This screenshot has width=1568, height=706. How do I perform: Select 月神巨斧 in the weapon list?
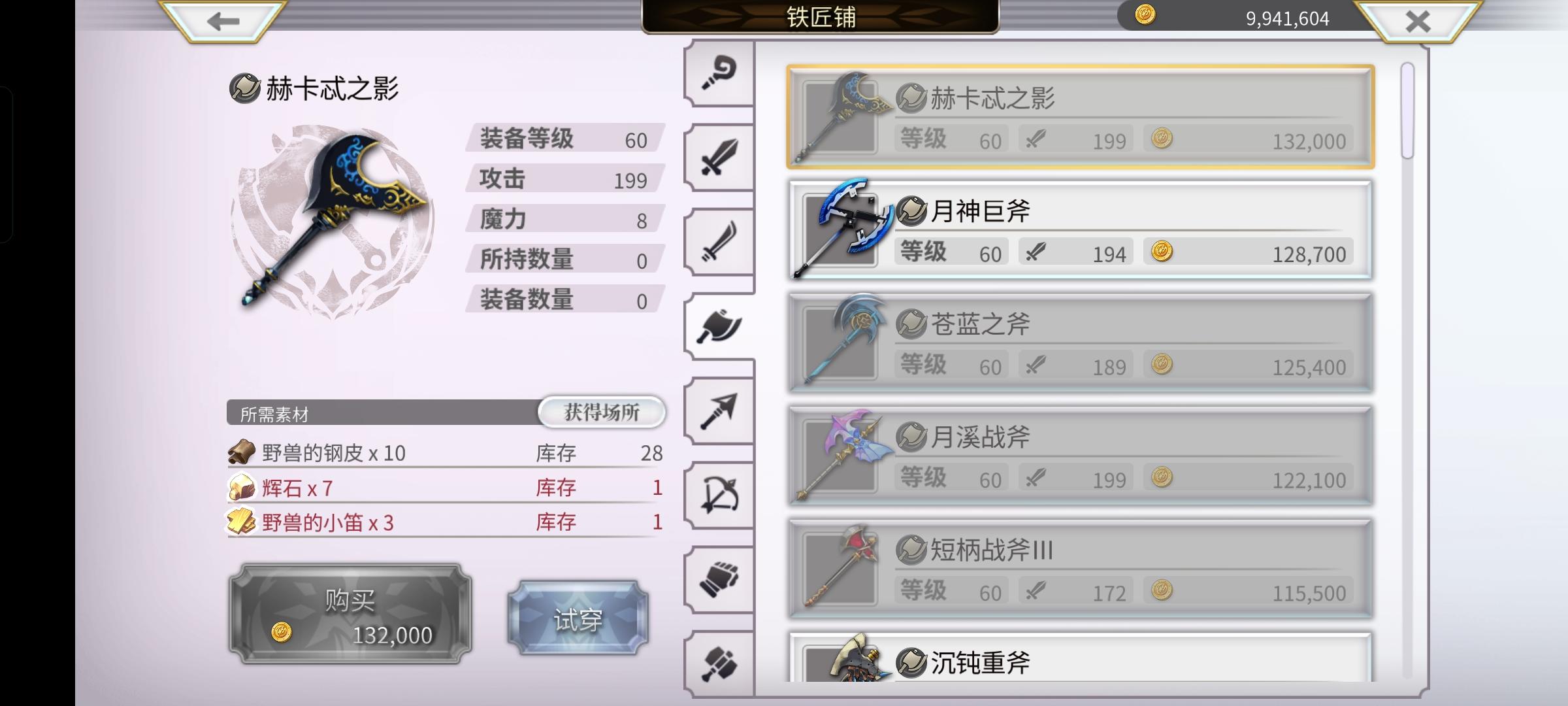click(1079, 230)
